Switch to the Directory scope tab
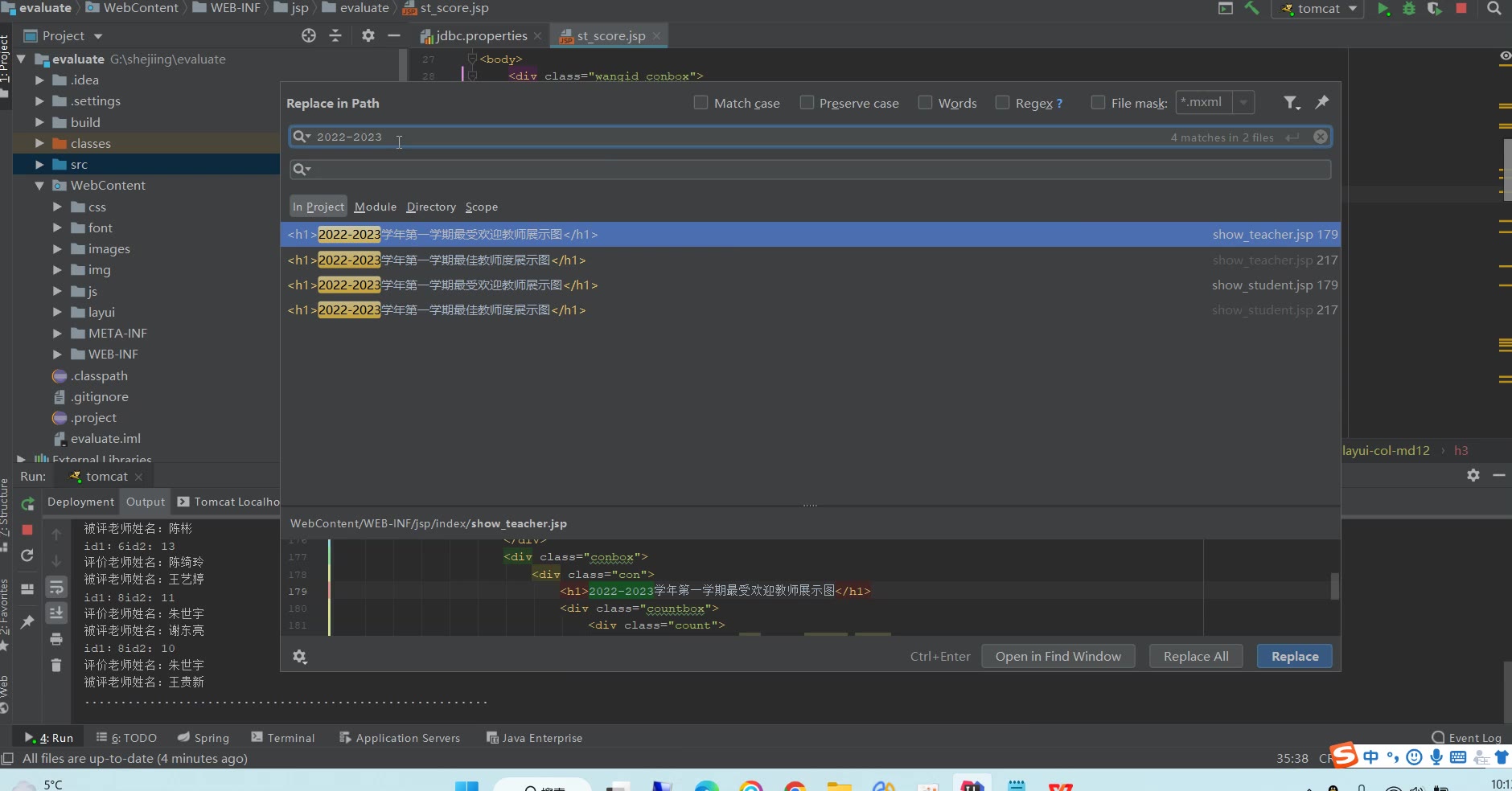 [431, 207]
